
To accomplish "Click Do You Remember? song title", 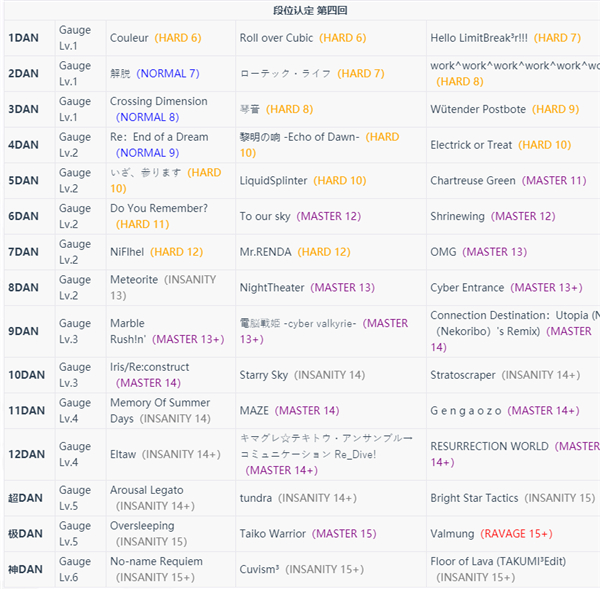I will [159, 209].
